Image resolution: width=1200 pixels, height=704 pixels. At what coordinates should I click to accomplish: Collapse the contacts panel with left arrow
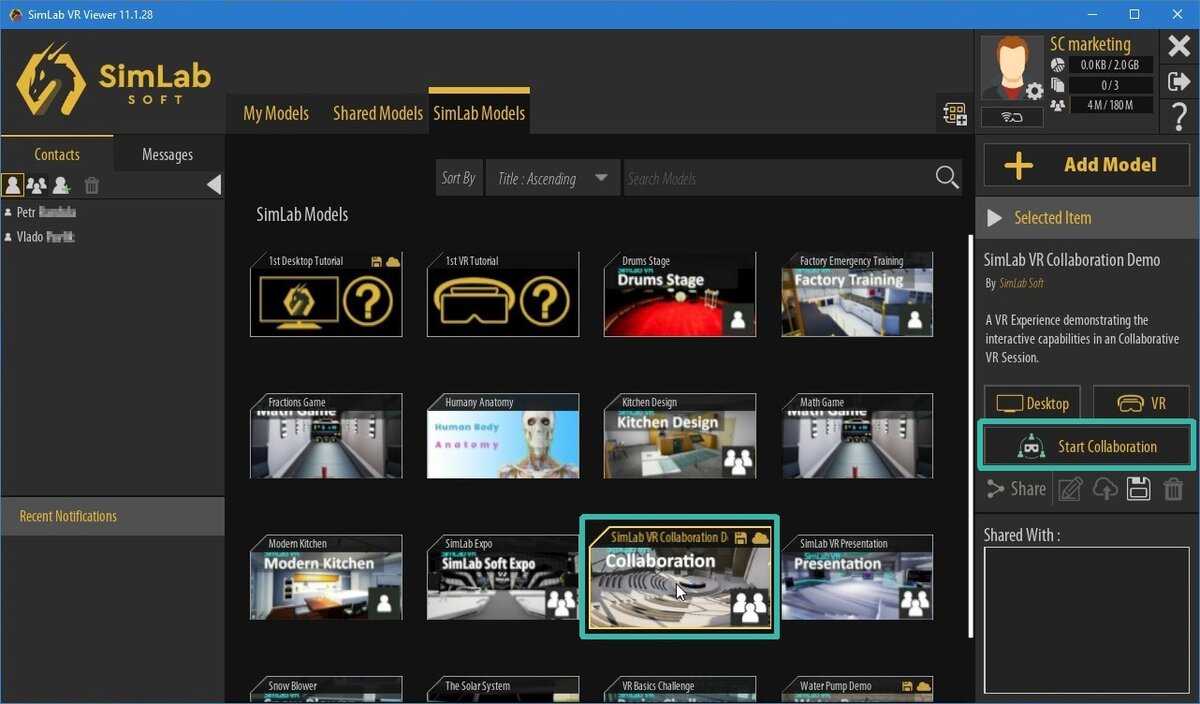click(213, 185)
